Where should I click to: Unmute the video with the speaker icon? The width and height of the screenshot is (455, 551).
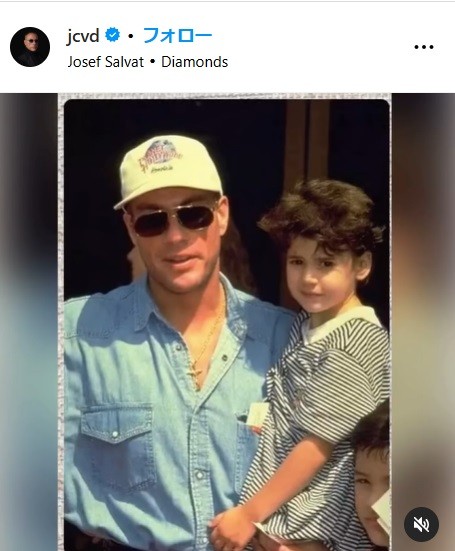pos(421,524)
